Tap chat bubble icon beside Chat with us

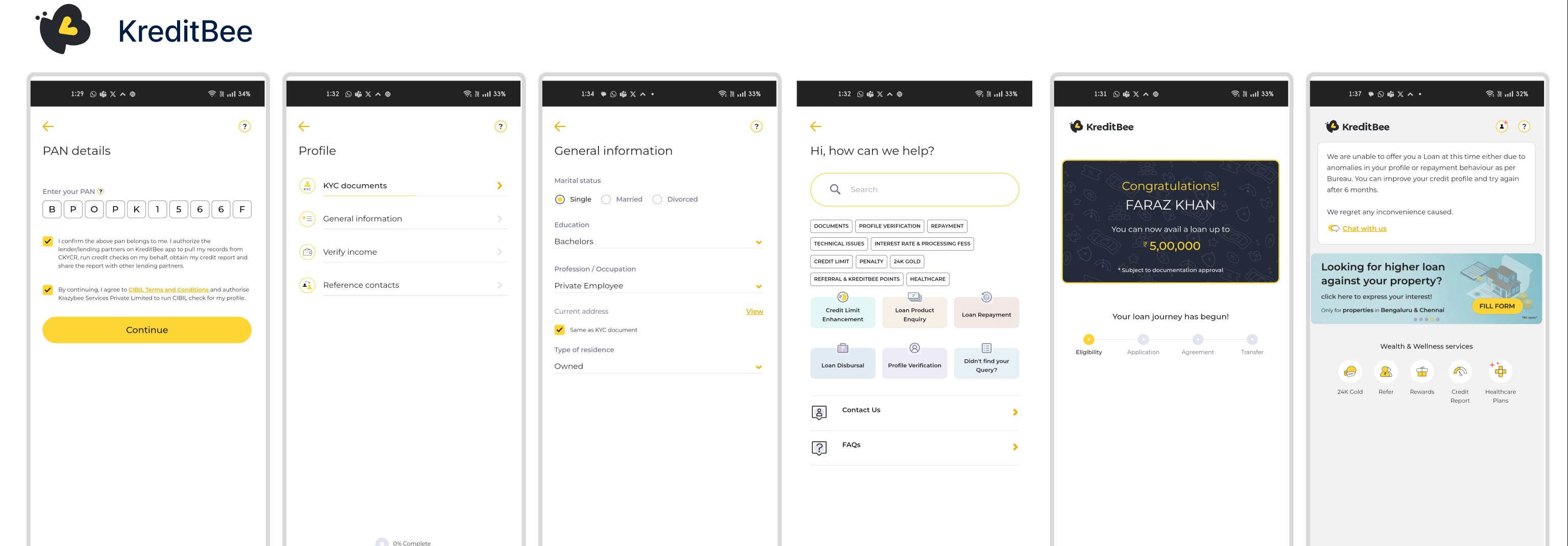(1334, 228)
